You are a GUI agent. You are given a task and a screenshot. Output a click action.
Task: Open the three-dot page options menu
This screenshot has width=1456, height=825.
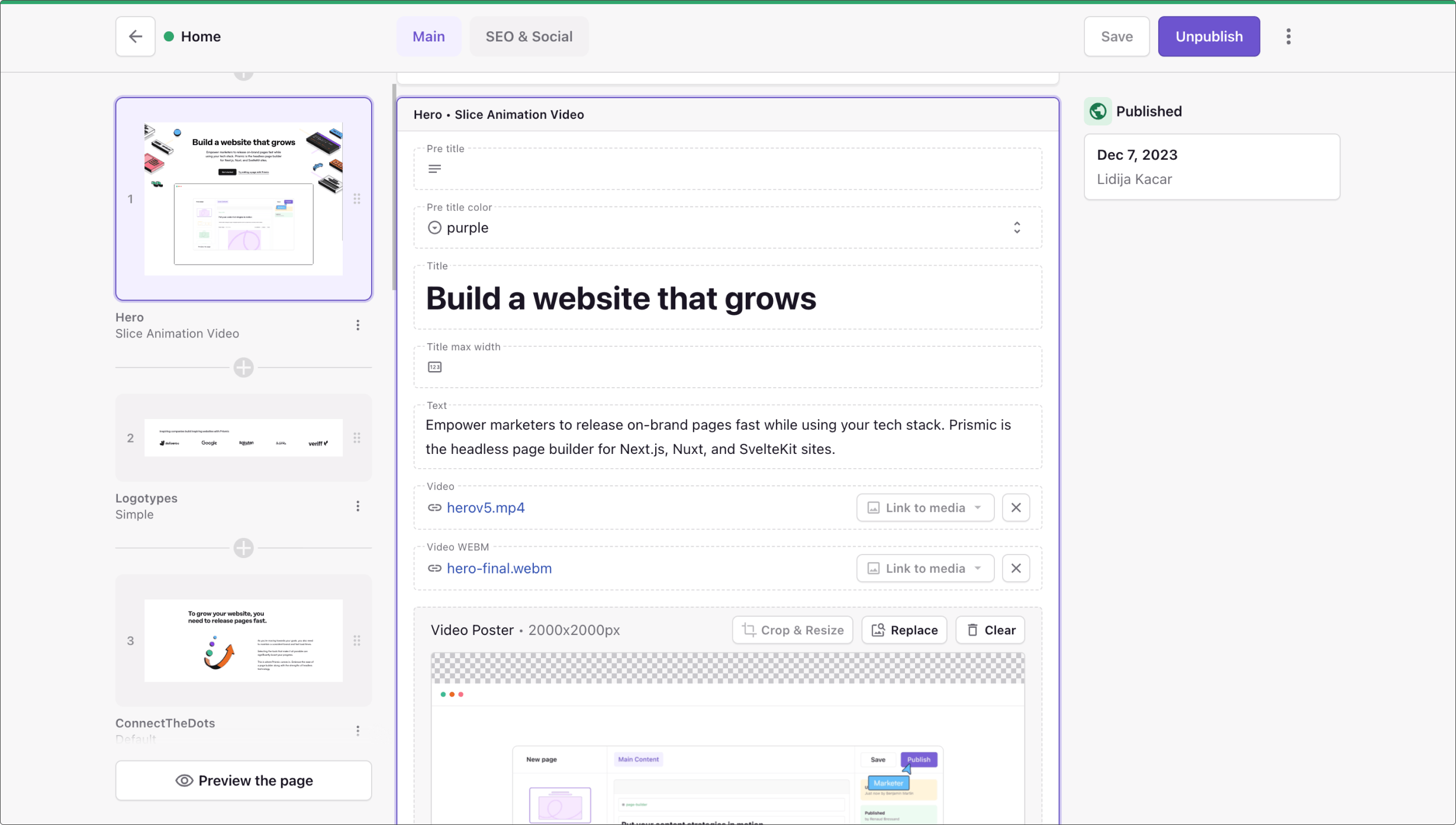1288,37
